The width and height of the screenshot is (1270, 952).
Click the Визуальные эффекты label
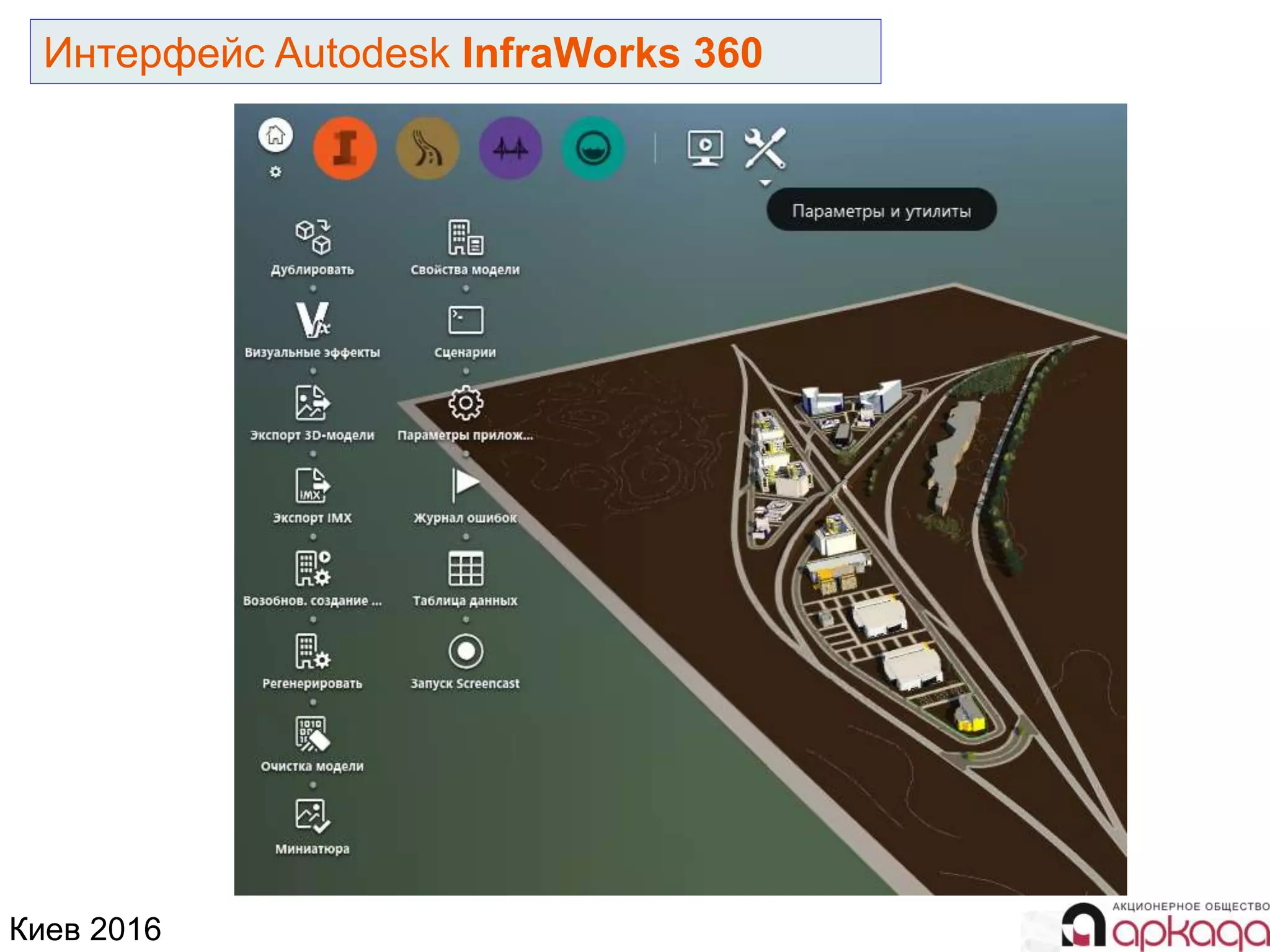pos(313,353)
